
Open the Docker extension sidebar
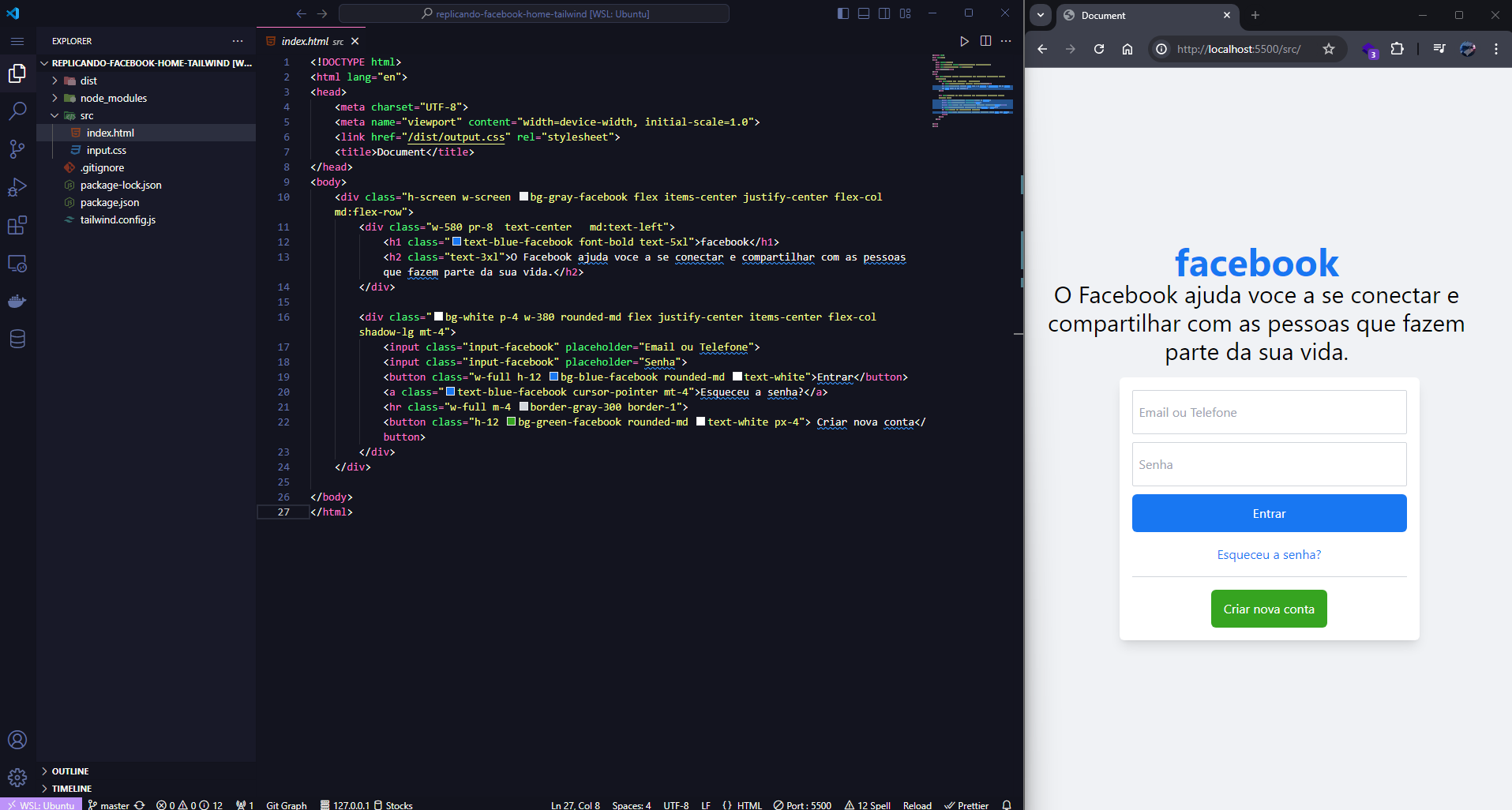[x=18, y=301]
